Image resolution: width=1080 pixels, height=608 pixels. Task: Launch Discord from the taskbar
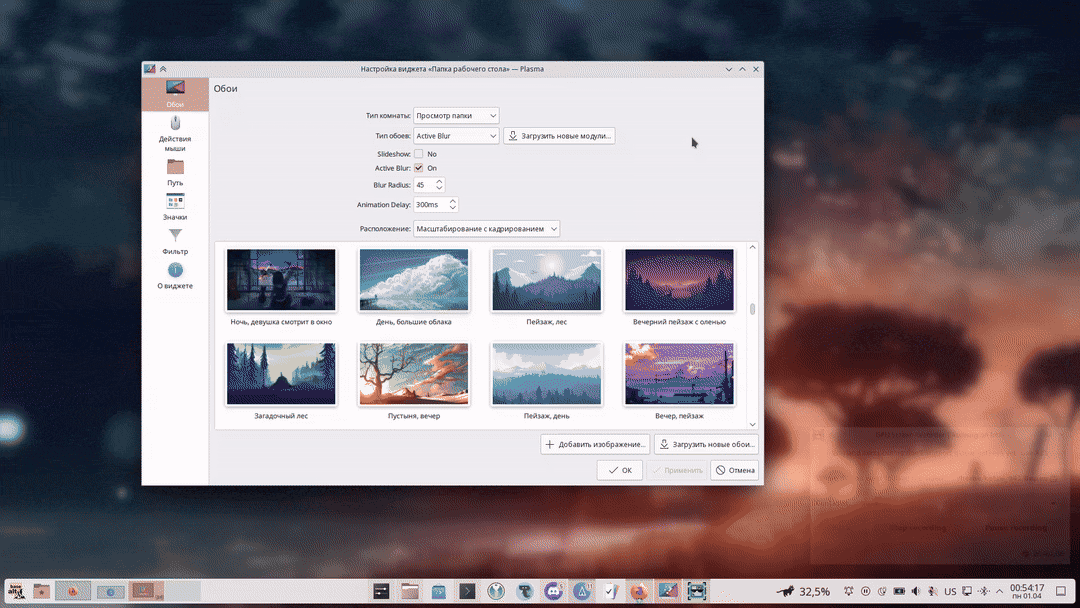(553, 591)
